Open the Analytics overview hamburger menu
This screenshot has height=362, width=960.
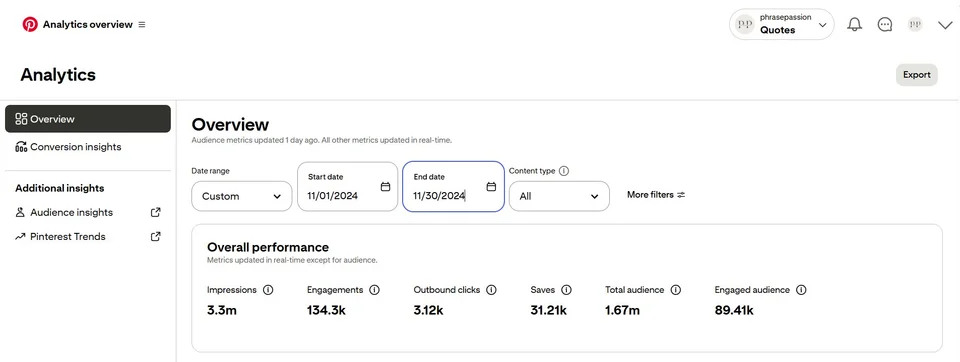142,25
